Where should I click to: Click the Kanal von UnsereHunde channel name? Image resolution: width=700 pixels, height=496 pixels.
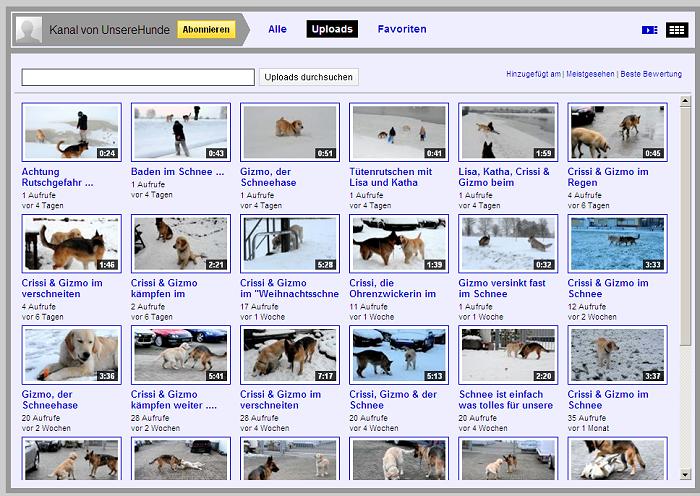coord(109,30)
